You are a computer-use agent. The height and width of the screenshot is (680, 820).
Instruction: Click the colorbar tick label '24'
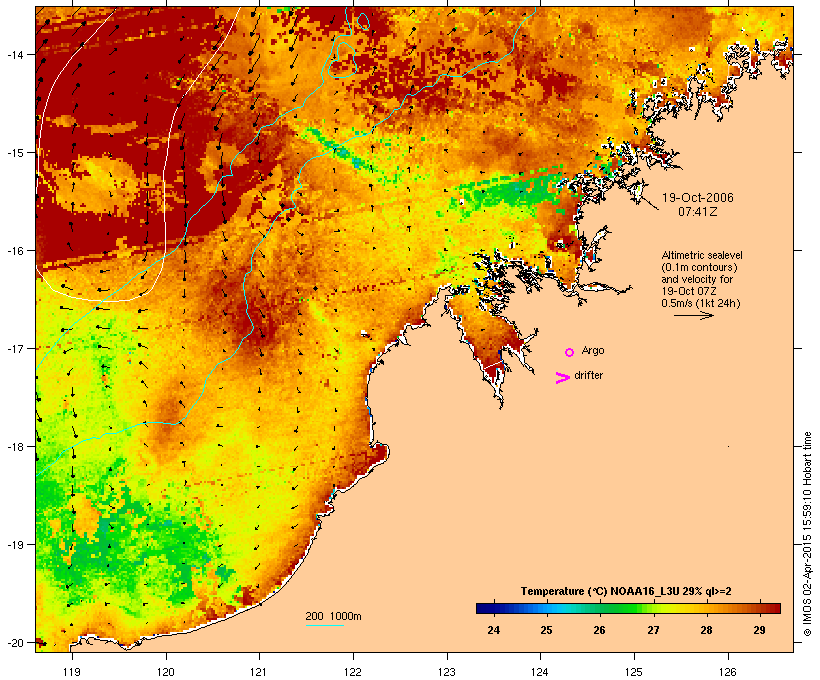pos(493,630)
